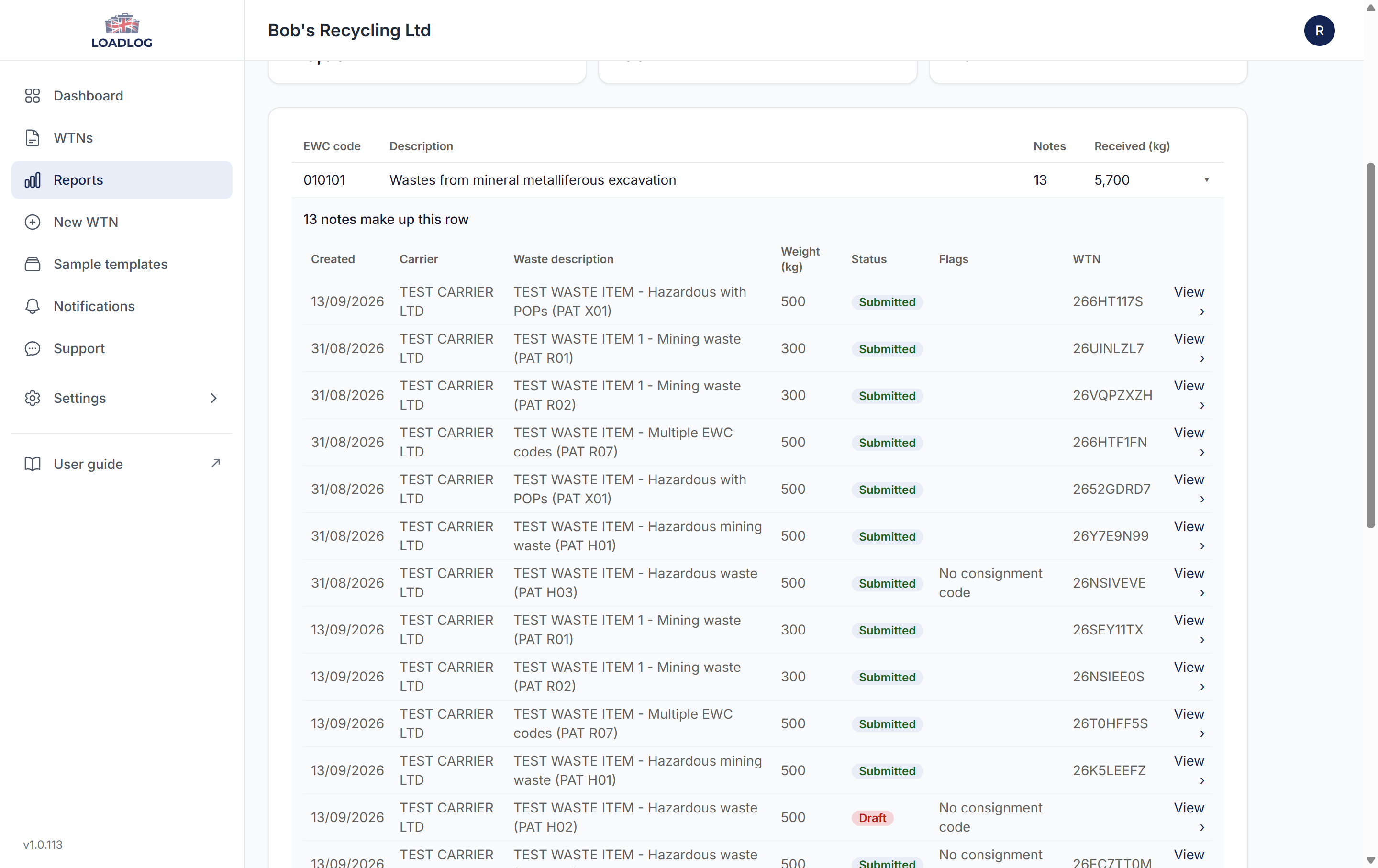Click the Notifications bell icon
Screen dimensions: 1378x868
(x=33, y=306)
